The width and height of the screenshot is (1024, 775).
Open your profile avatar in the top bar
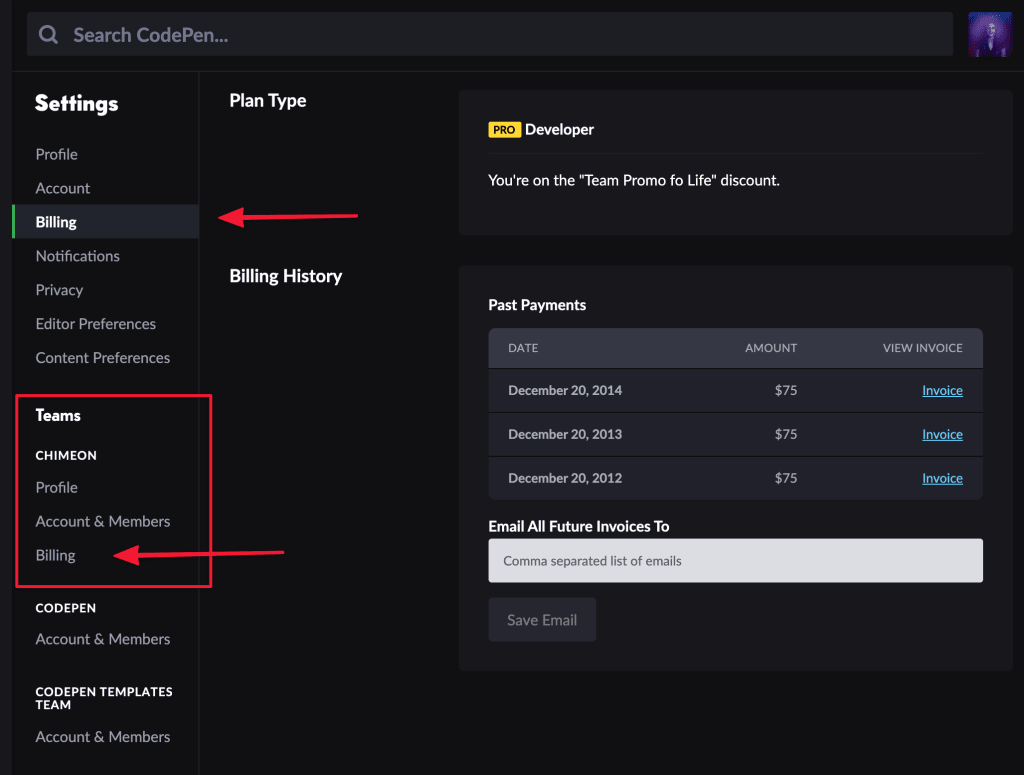click(989, 34)
